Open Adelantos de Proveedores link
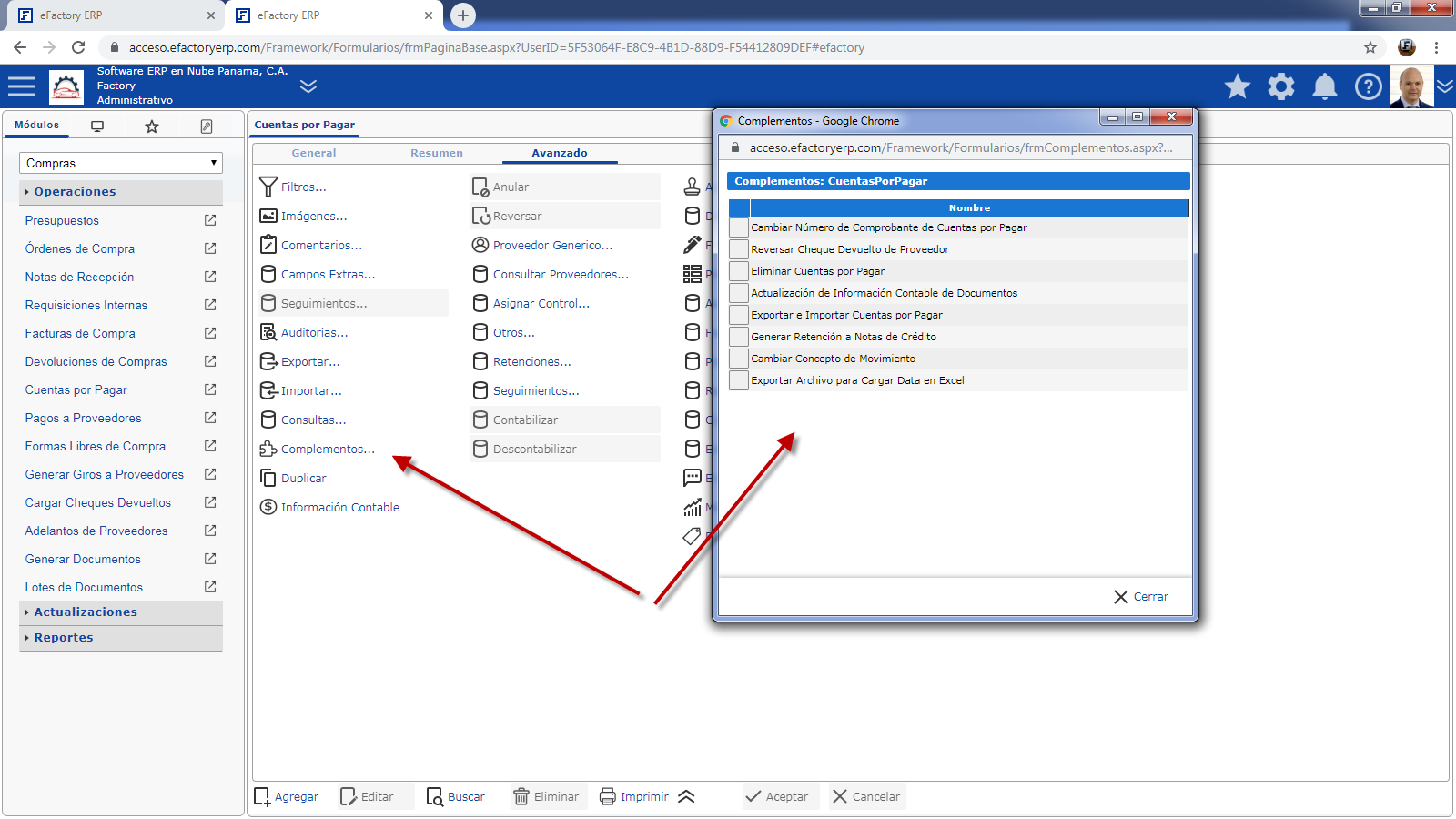This screenshot has height=819, width=1456. point(96,531)
